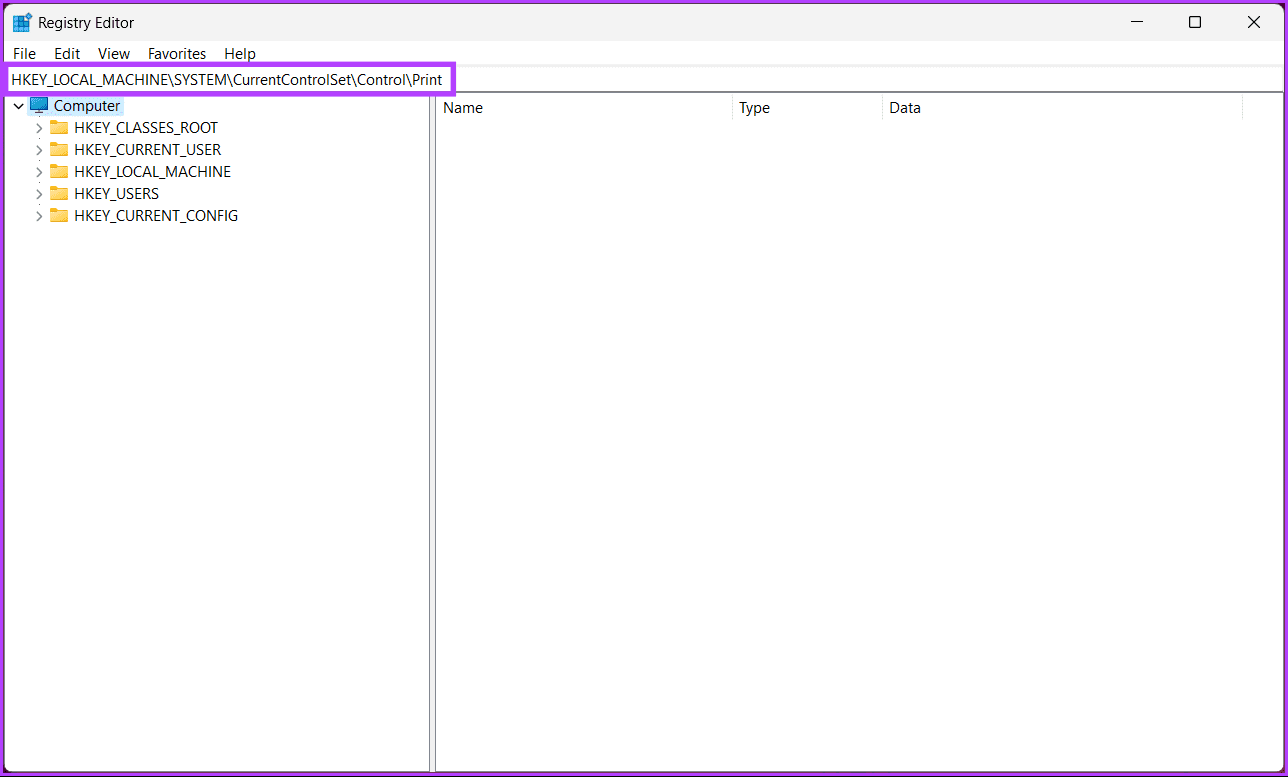The width and height of the screenshot is (1288, 777).
Task: Sort values by Type column header
Action: tap(808, 108)
